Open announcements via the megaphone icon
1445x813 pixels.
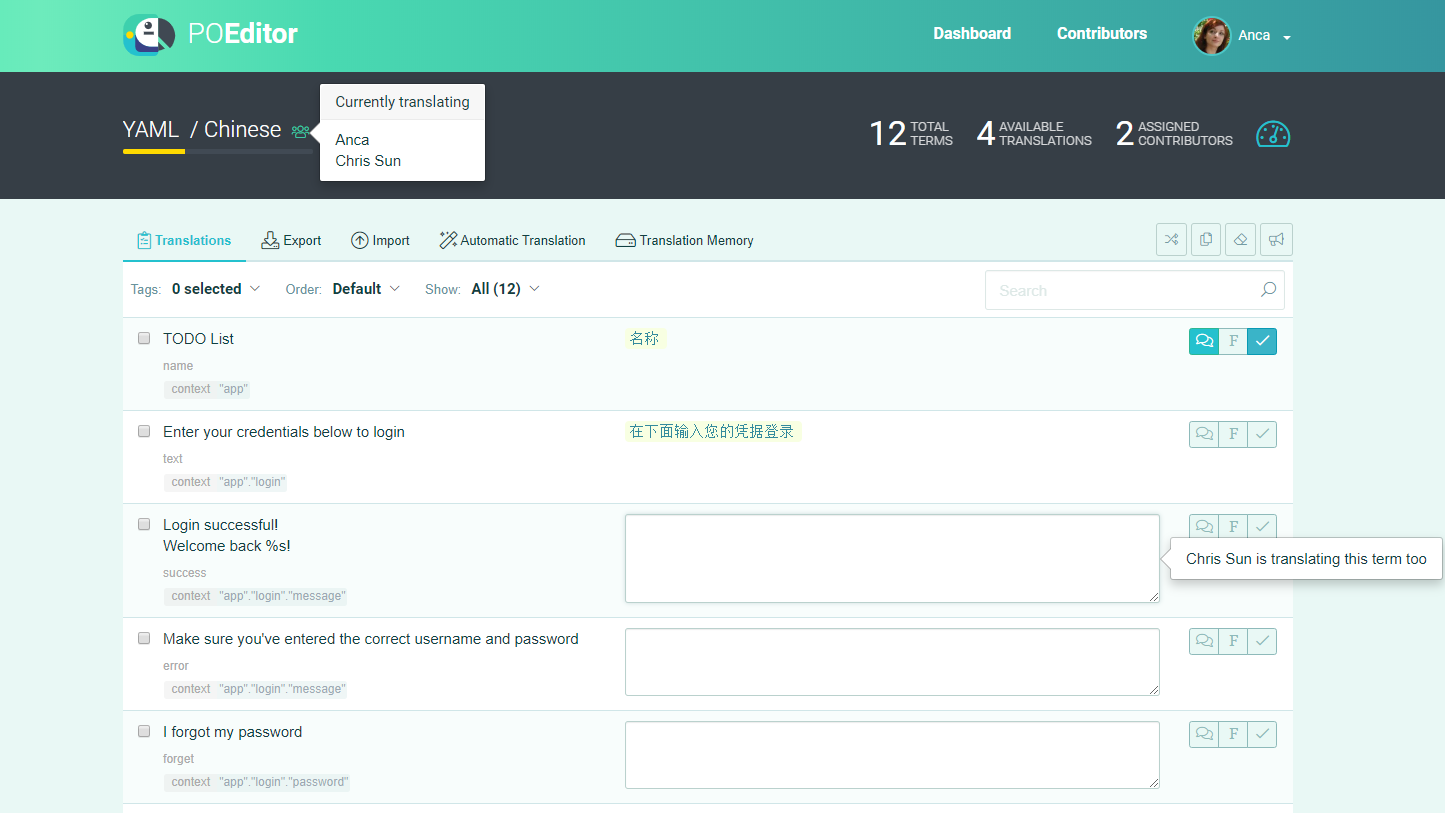coord(1276,239)
